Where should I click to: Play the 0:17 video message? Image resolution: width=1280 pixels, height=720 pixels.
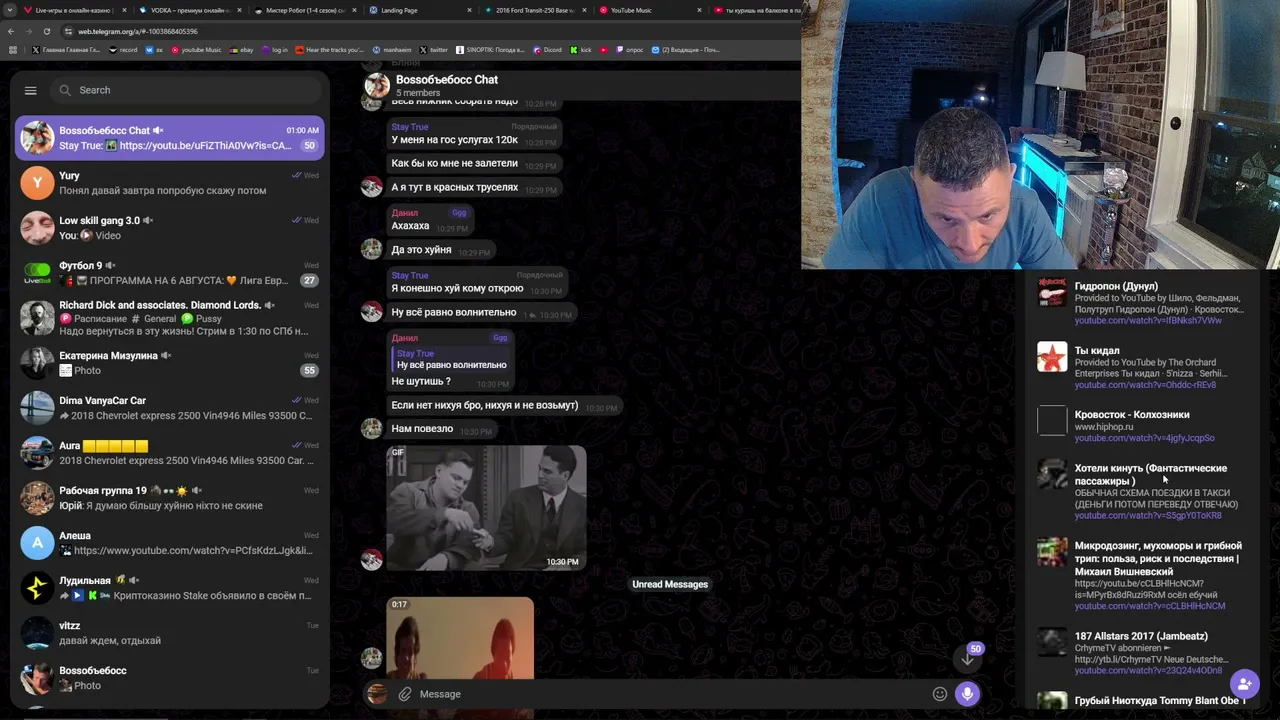click(460, 638)
